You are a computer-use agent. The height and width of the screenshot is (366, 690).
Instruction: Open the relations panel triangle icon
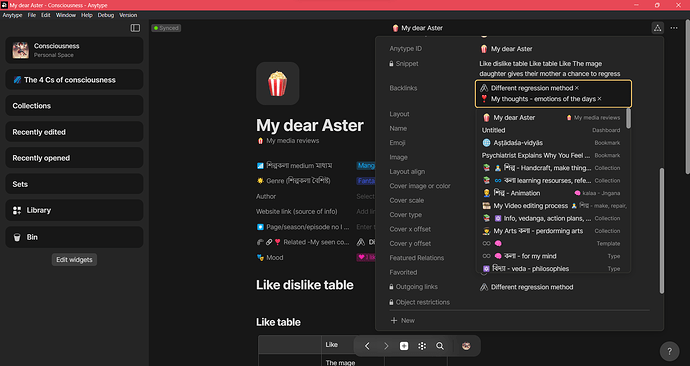coord(657,28)
